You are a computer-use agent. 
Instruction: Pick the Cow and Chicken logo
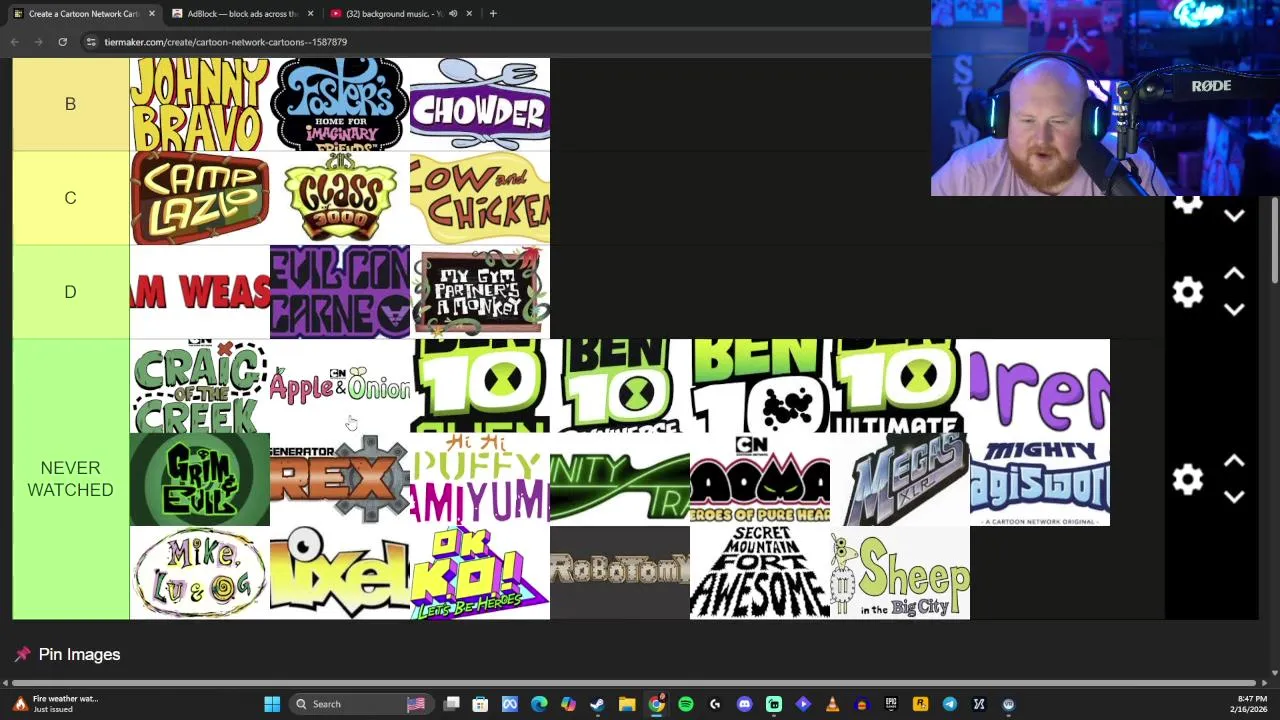coord(480,198)
